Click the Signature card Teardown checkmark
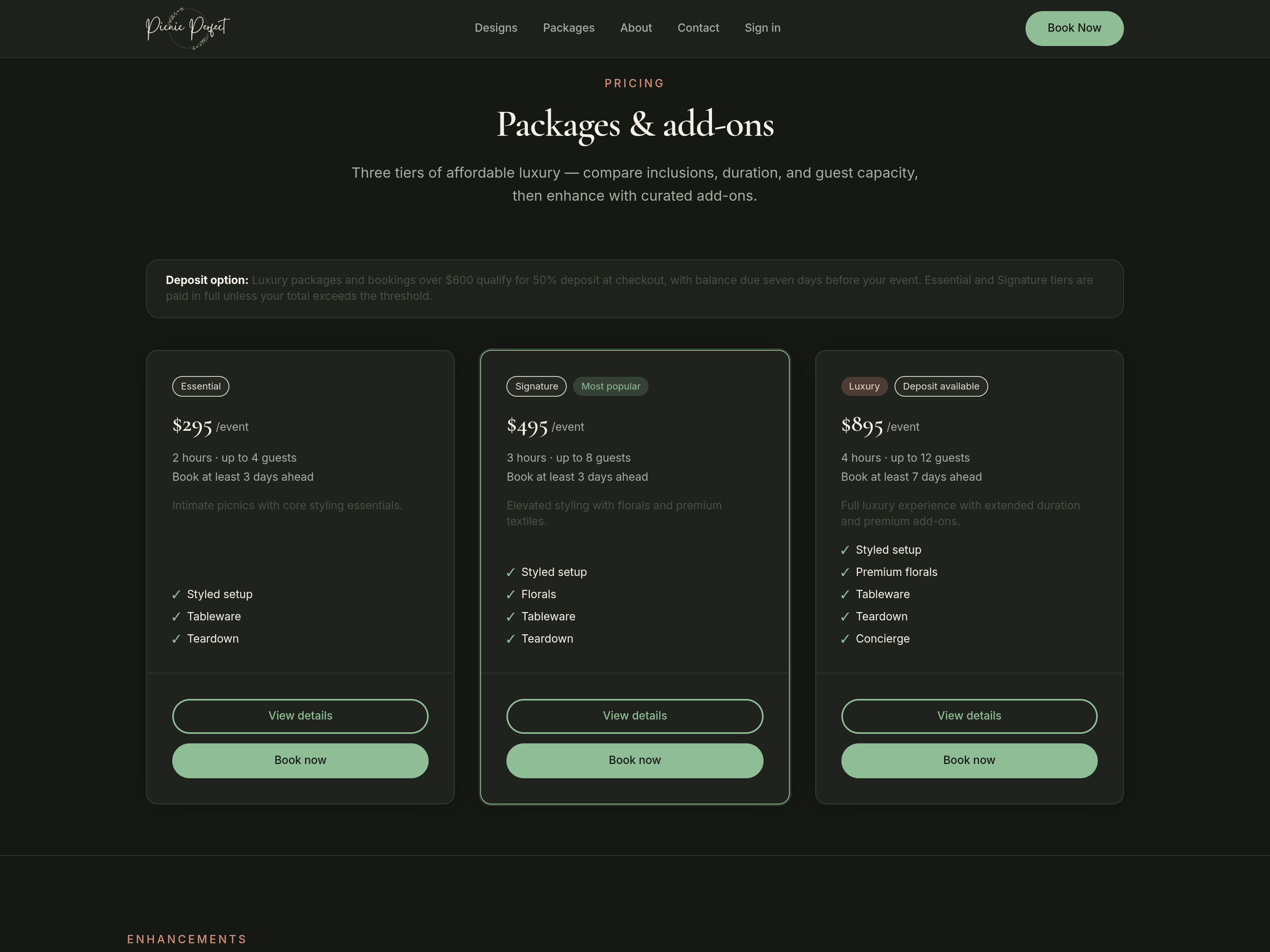 pos(510,639)
